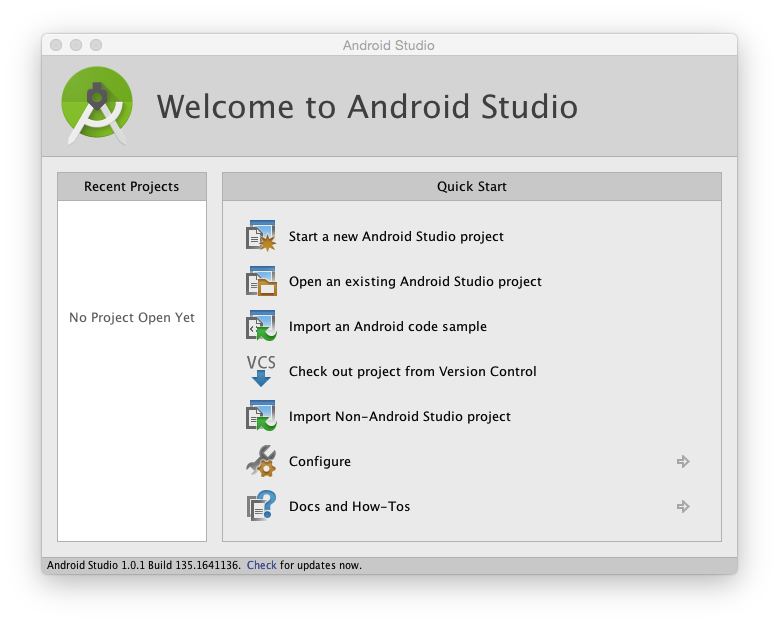Click the No Project Open Yet text
This screenshot has height=624, width=779.
click(132, 317)
